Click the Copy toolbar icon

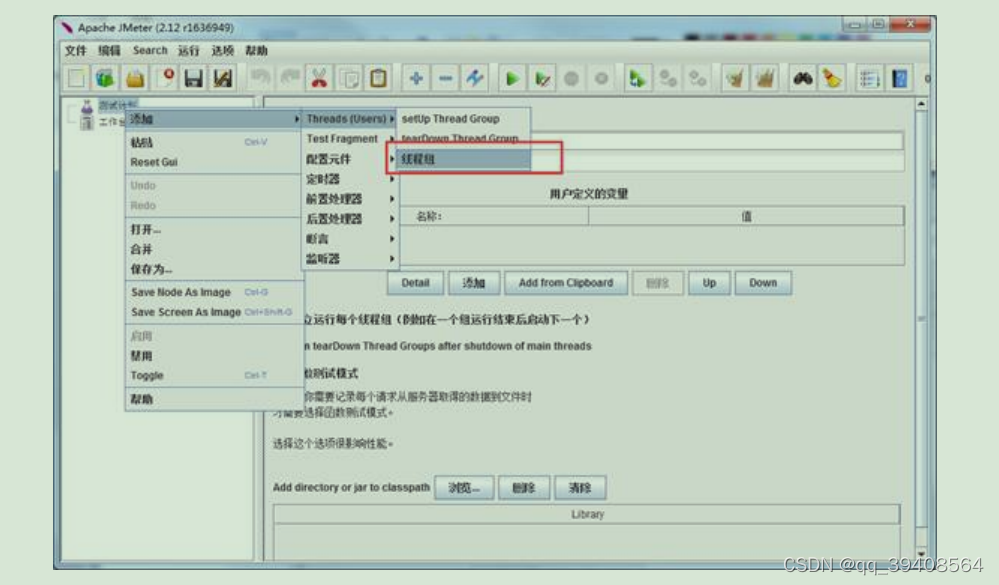tap(349, 78)
